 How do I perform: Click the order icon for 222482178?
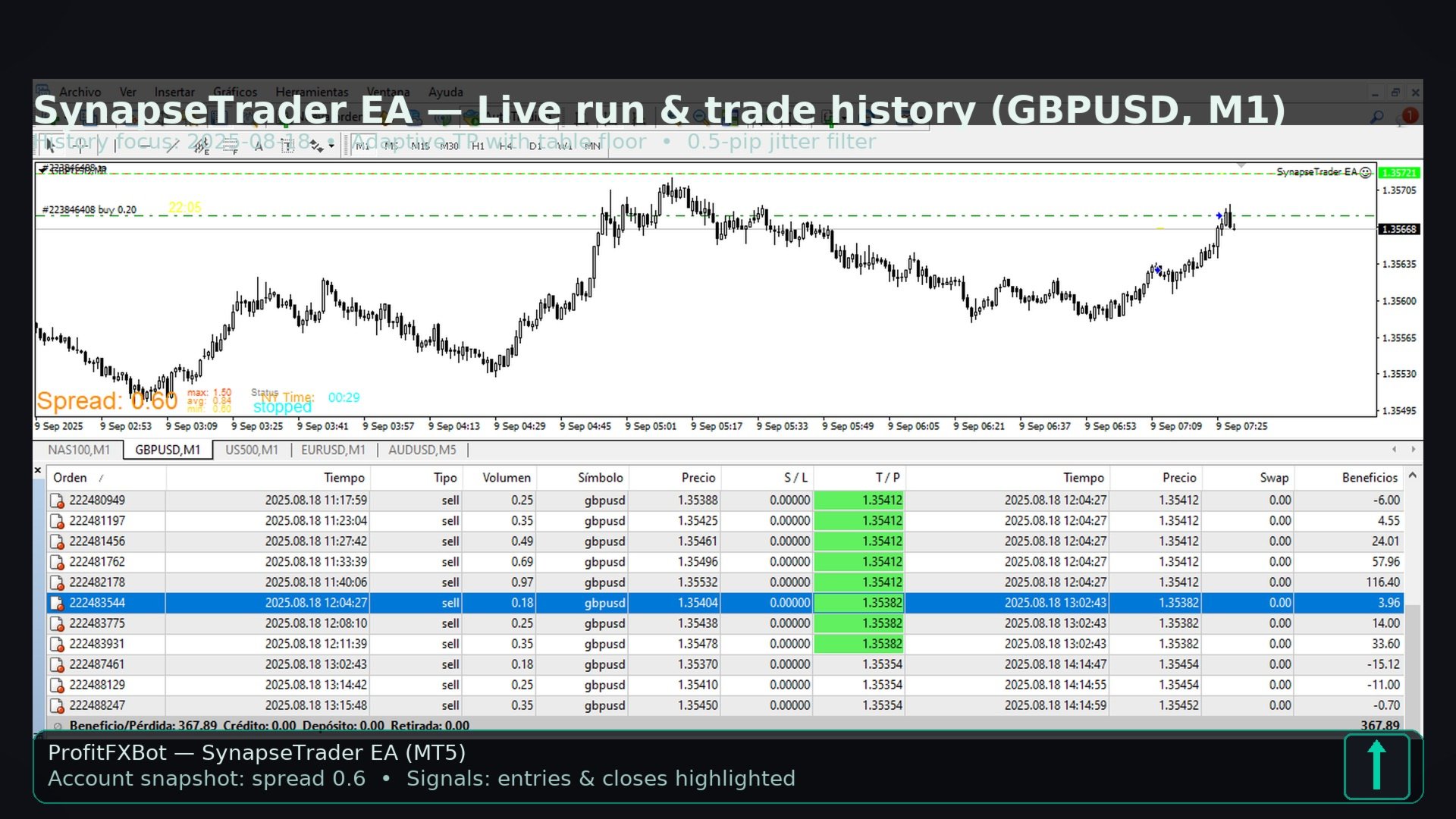(x=57, y=582)
